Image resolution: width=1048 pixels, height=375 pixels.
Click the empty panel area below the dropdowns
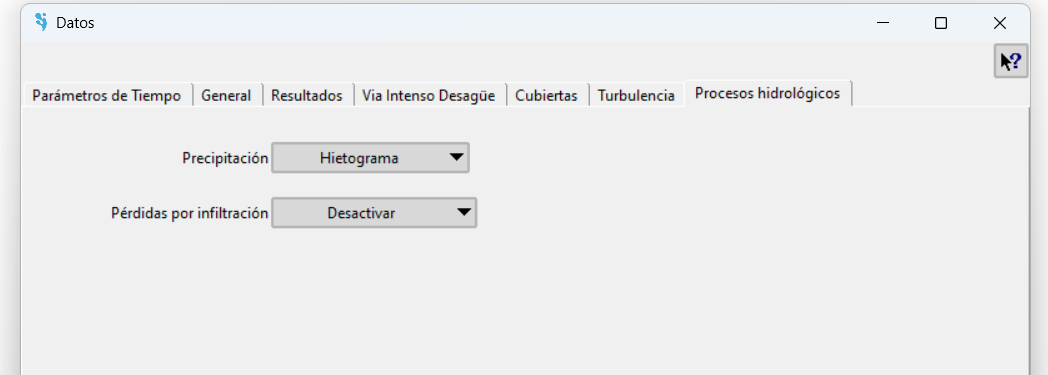coord(525,301)
